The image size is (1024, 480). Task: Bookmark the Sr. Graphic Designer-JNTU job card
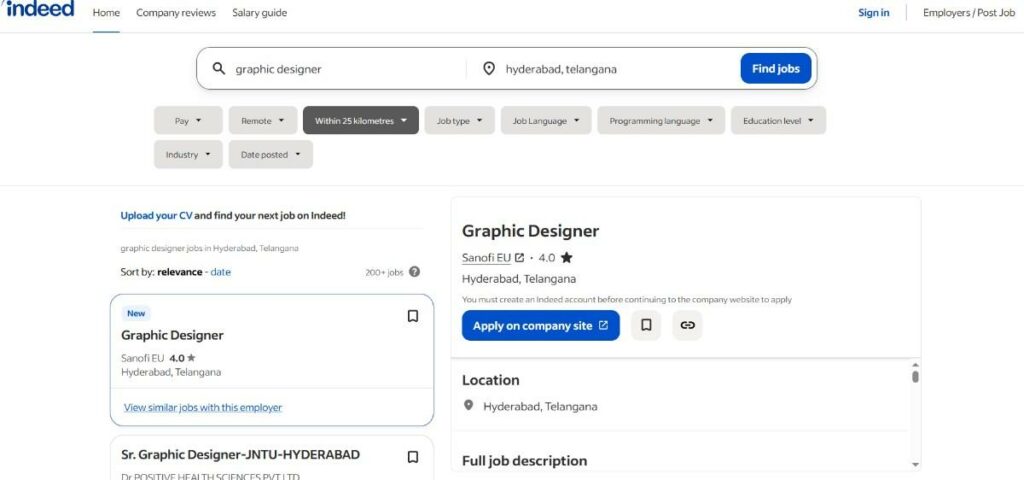pos(413,457)
